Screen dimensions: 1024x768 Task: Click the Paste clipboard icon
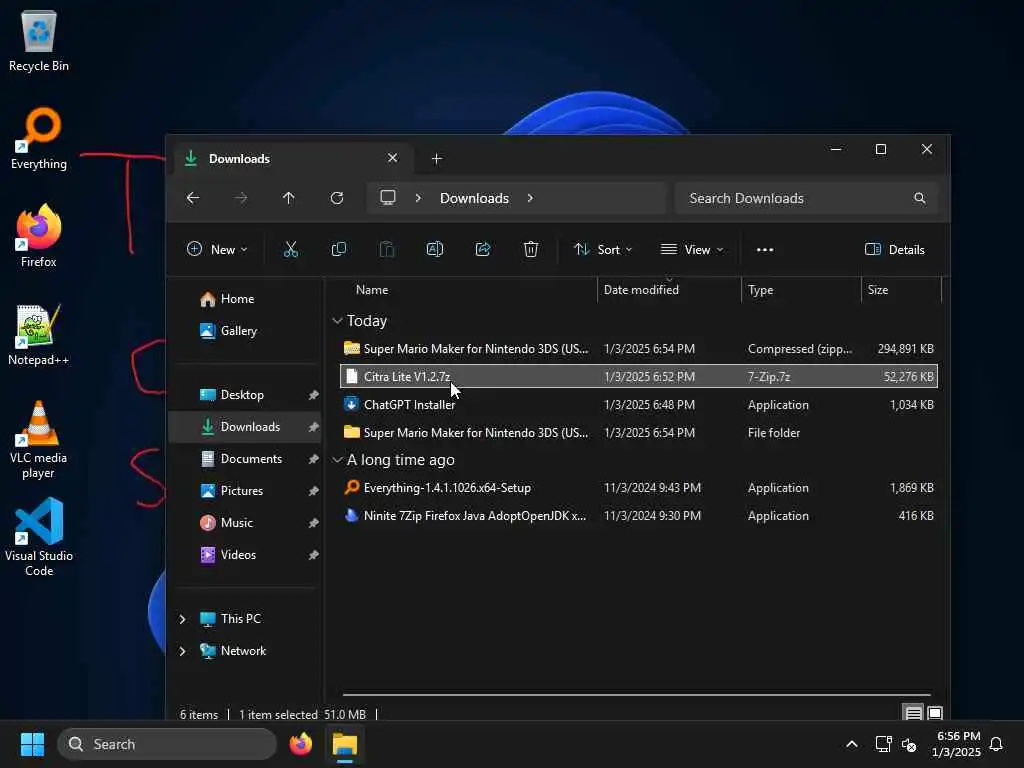pos(387,249)
